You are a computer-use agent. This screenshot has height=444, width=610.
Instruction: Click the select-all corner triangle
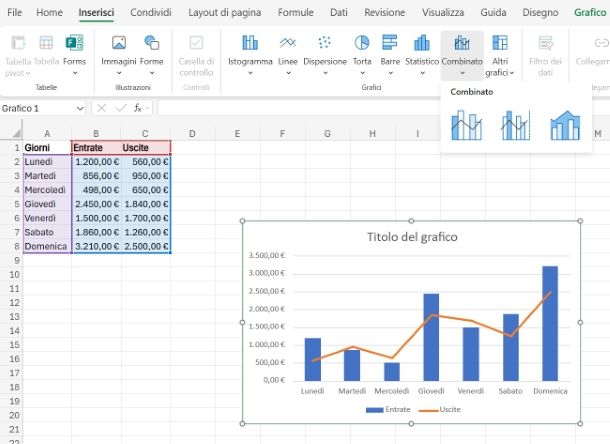[16, 134]
